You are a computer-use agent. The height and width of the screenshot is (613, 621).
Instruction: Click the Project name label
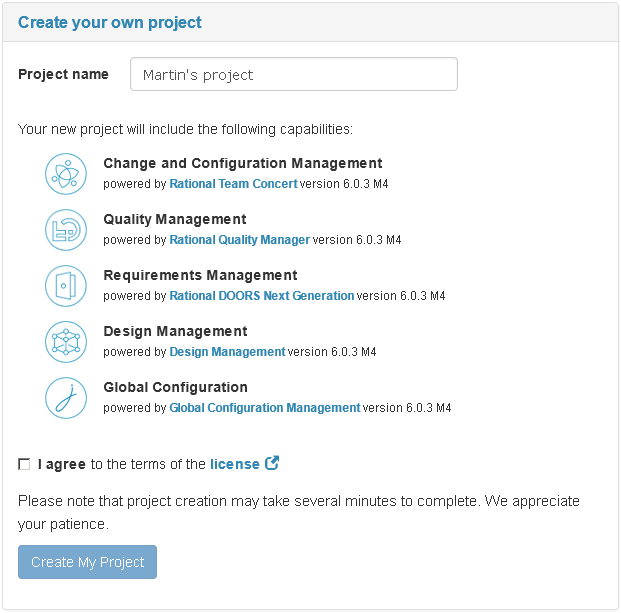[x=63, y=74]
